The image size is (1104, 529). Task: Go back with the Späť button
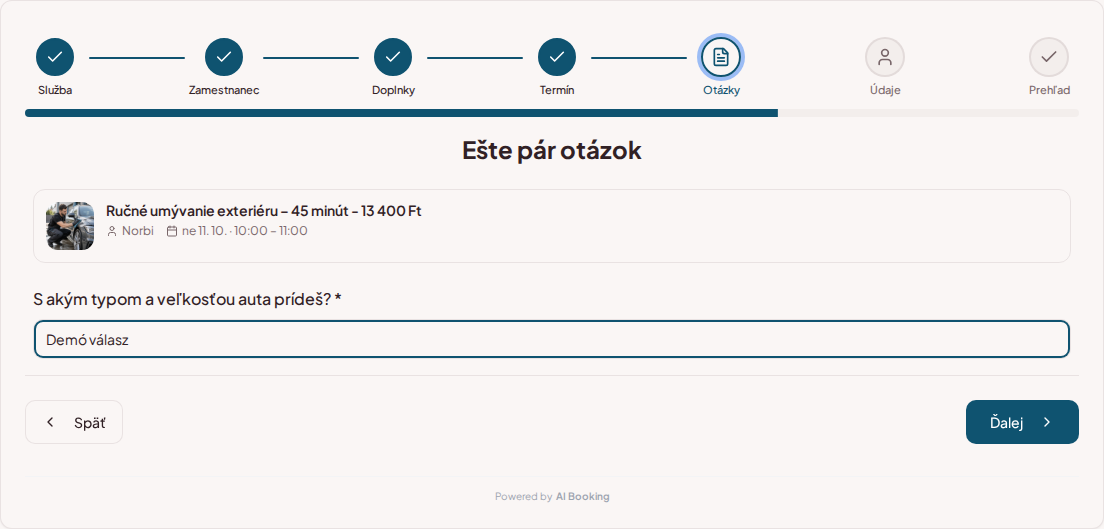74,422
